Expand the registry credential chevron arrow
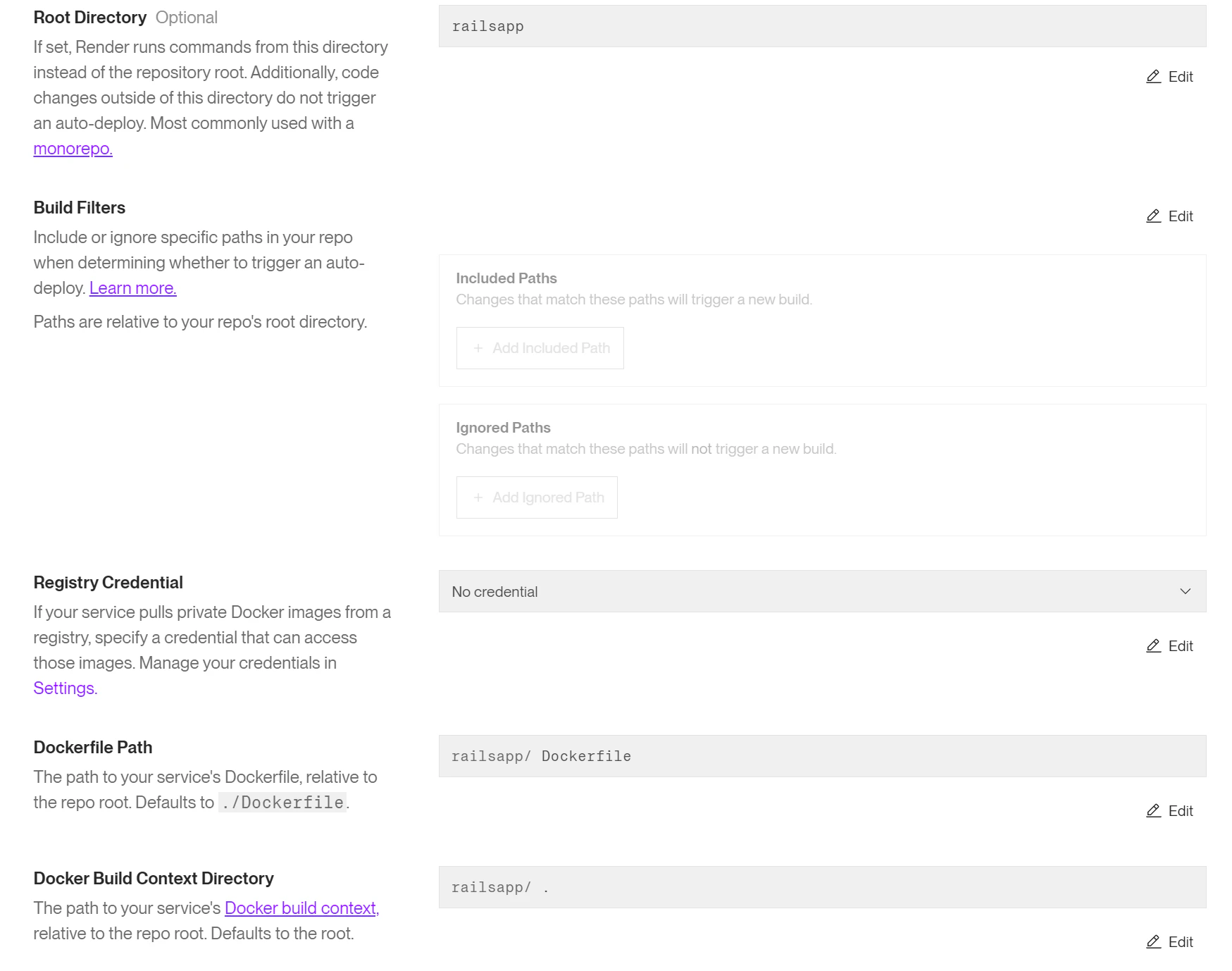 pyautogui.click(x=1186, y=591)
